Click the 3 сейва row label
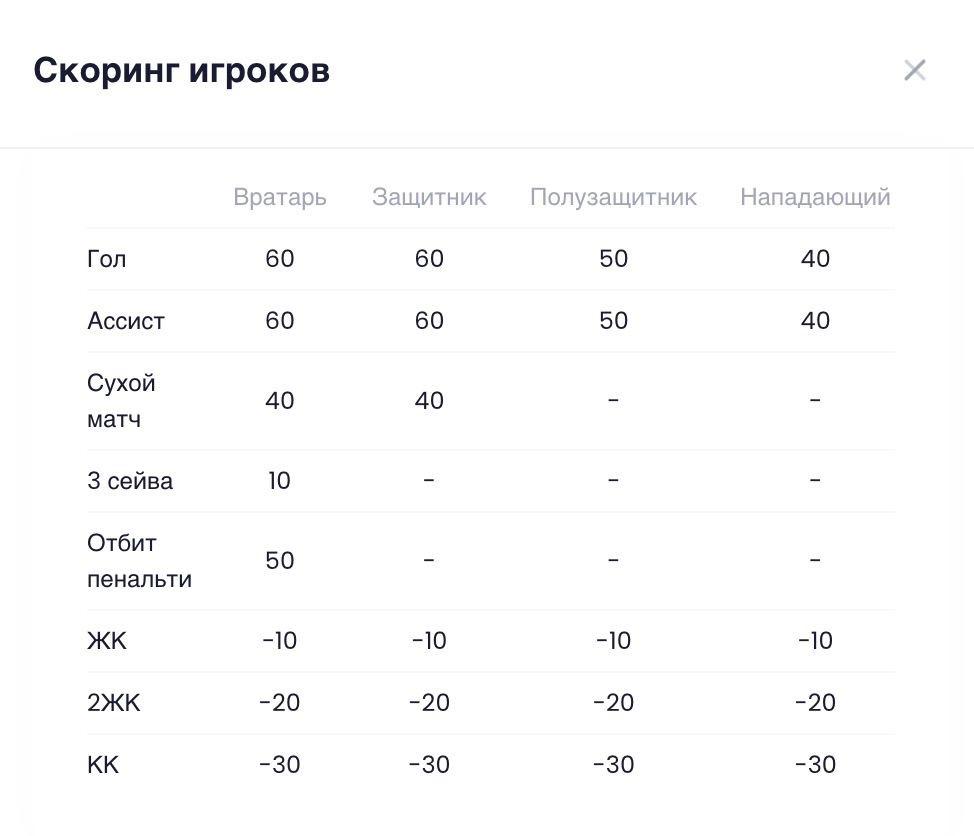This screenshot has height=836, width=974. (130, 481)
